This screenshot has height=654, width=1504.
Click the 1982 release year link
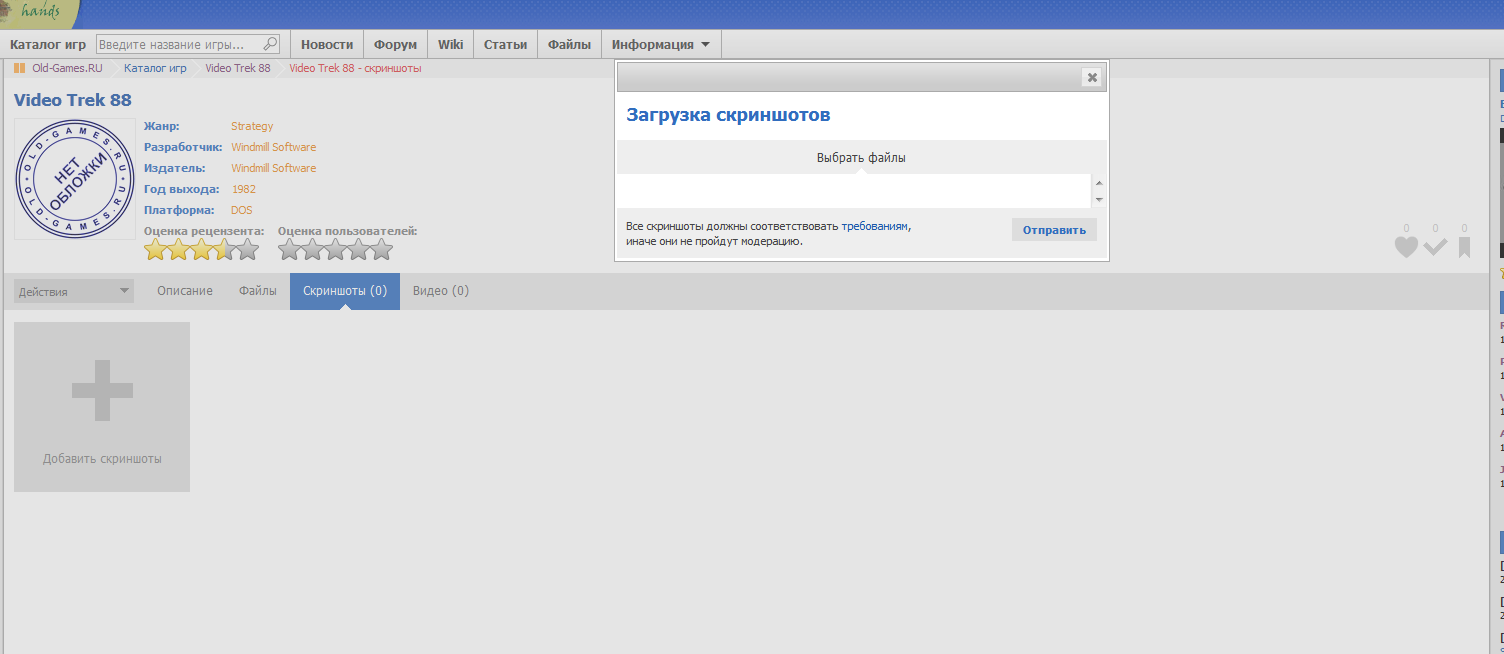(x=244, y=189)
